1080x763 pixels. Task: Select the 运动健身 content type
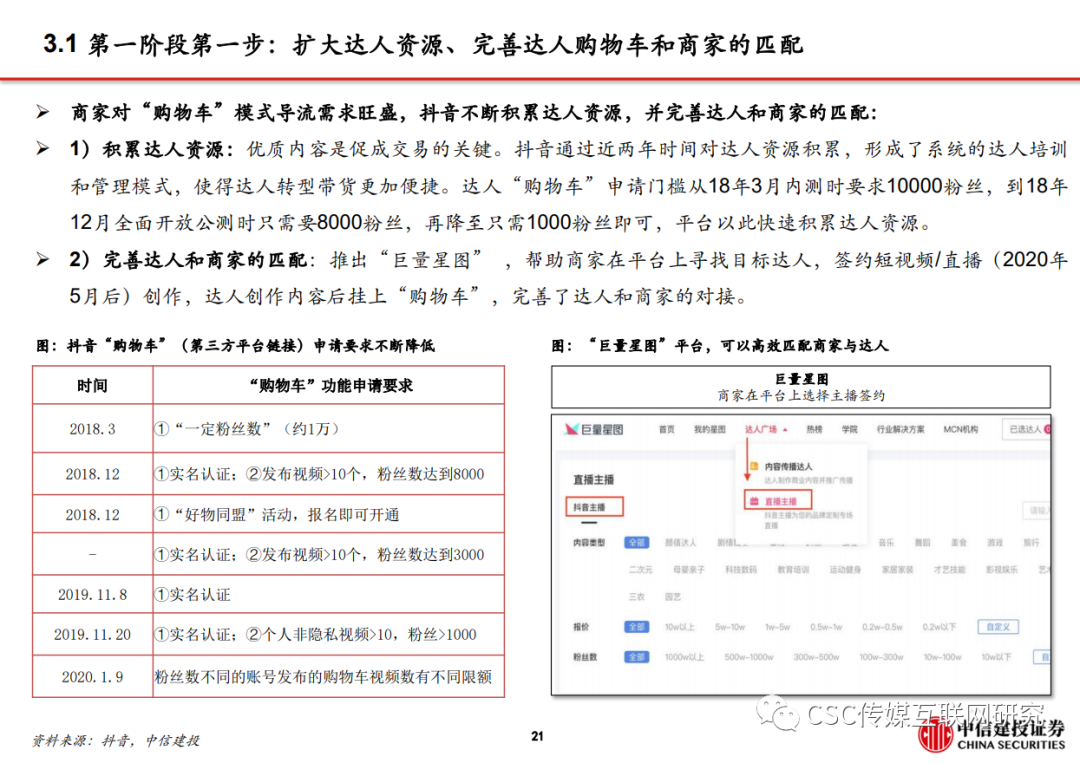pos(845,569)
